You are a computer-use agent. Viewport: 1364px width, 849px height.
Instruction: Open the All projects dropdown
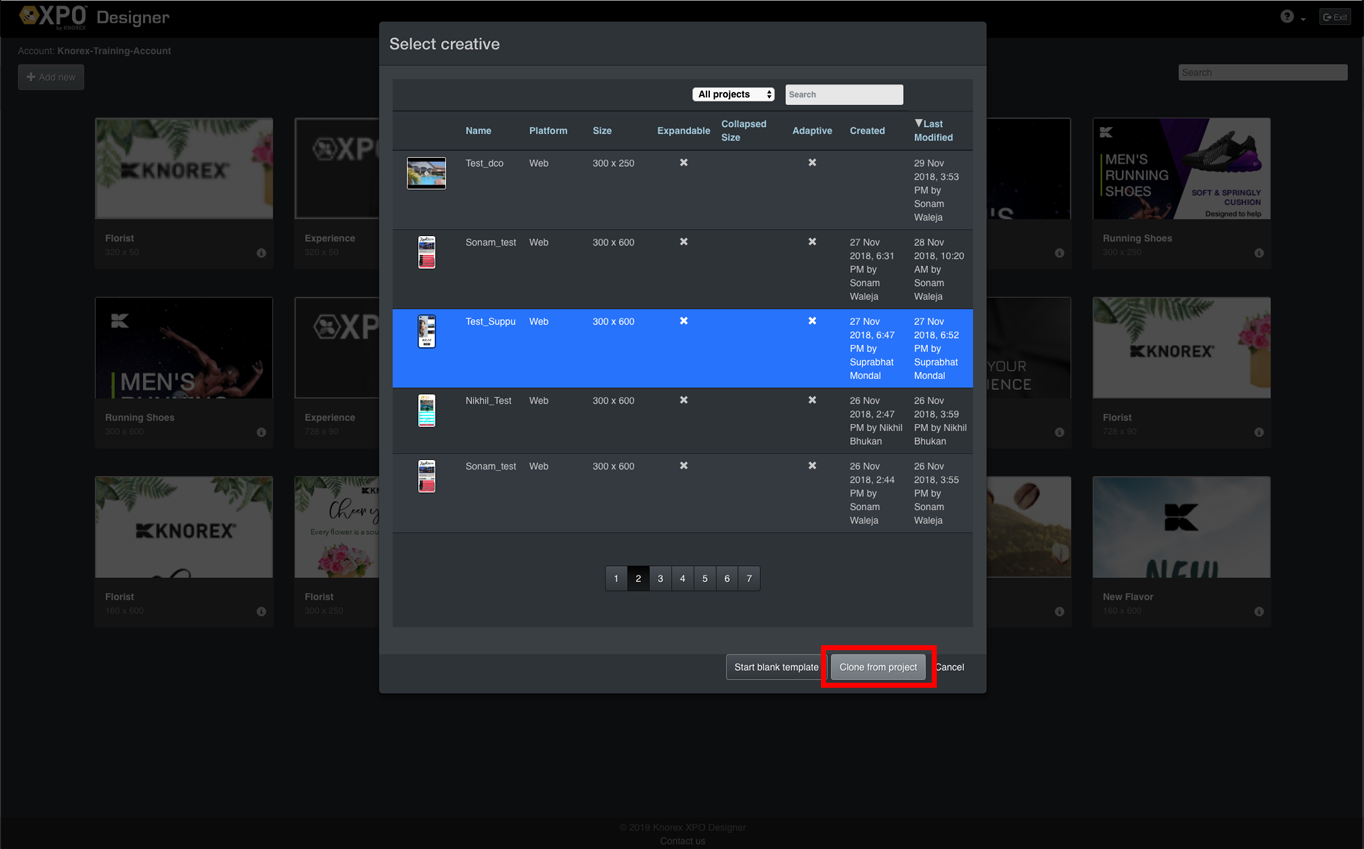[x=733, y=94]
